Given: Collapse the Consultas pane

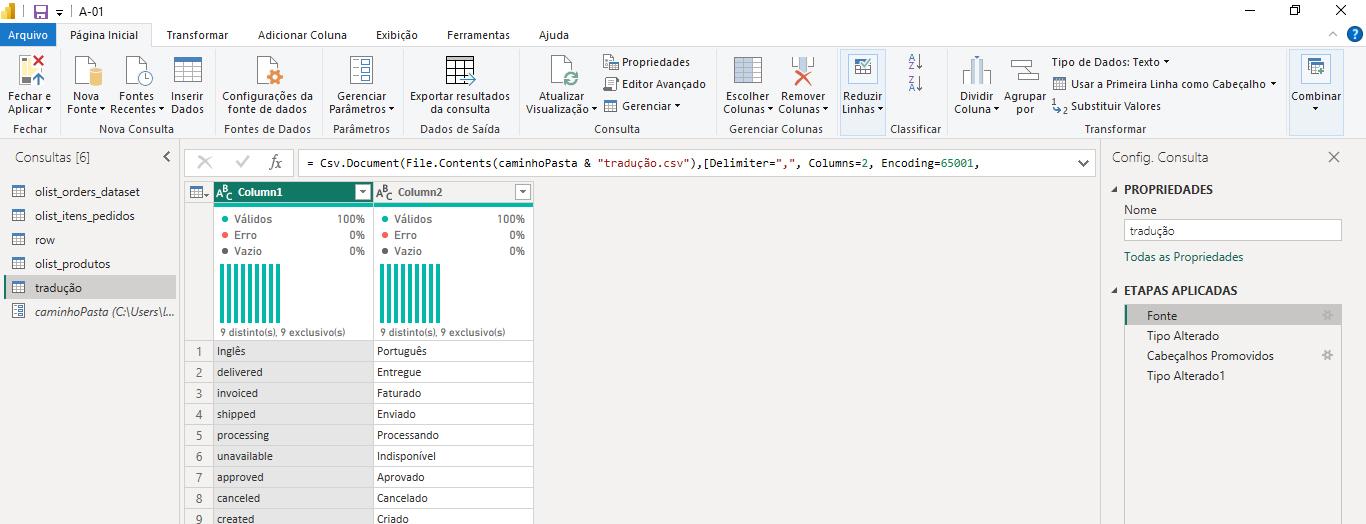Looking at the screenshot, I should pos(167,157).
